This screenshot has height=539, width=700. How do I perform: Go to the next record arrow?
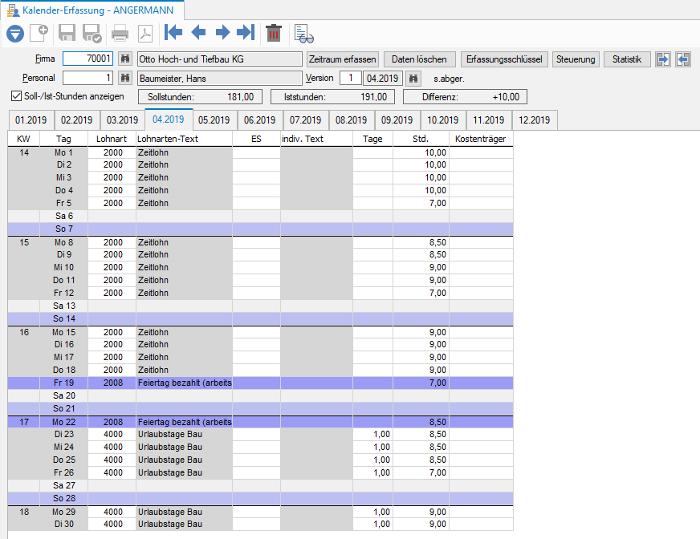[222, 32]
